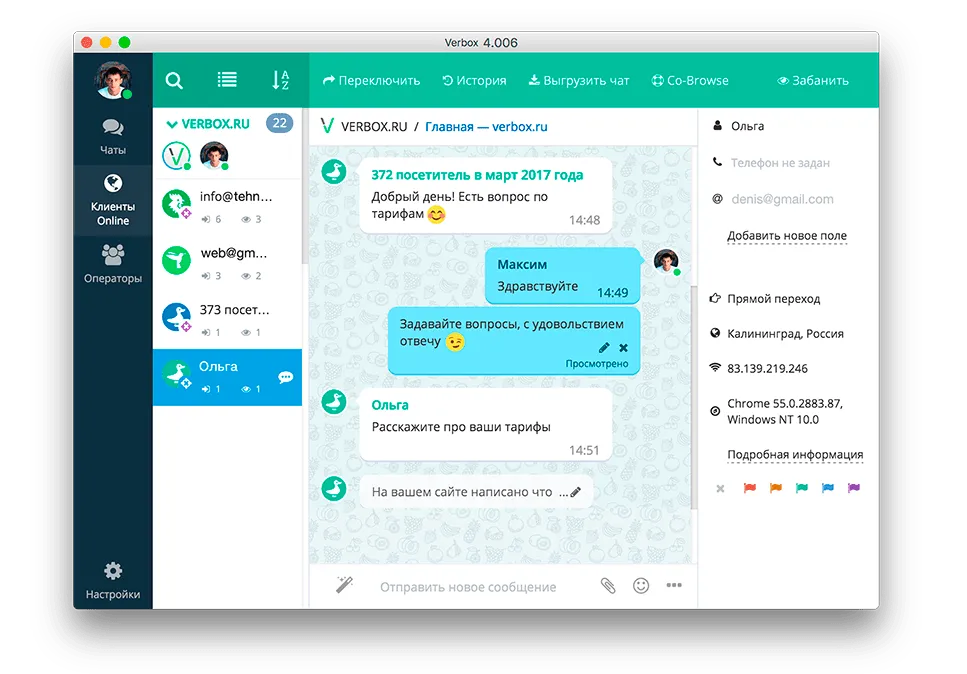The image size is (967, 674).
Task: Open the Главная — verbox.ru page link
Action: tap(486, 127)
